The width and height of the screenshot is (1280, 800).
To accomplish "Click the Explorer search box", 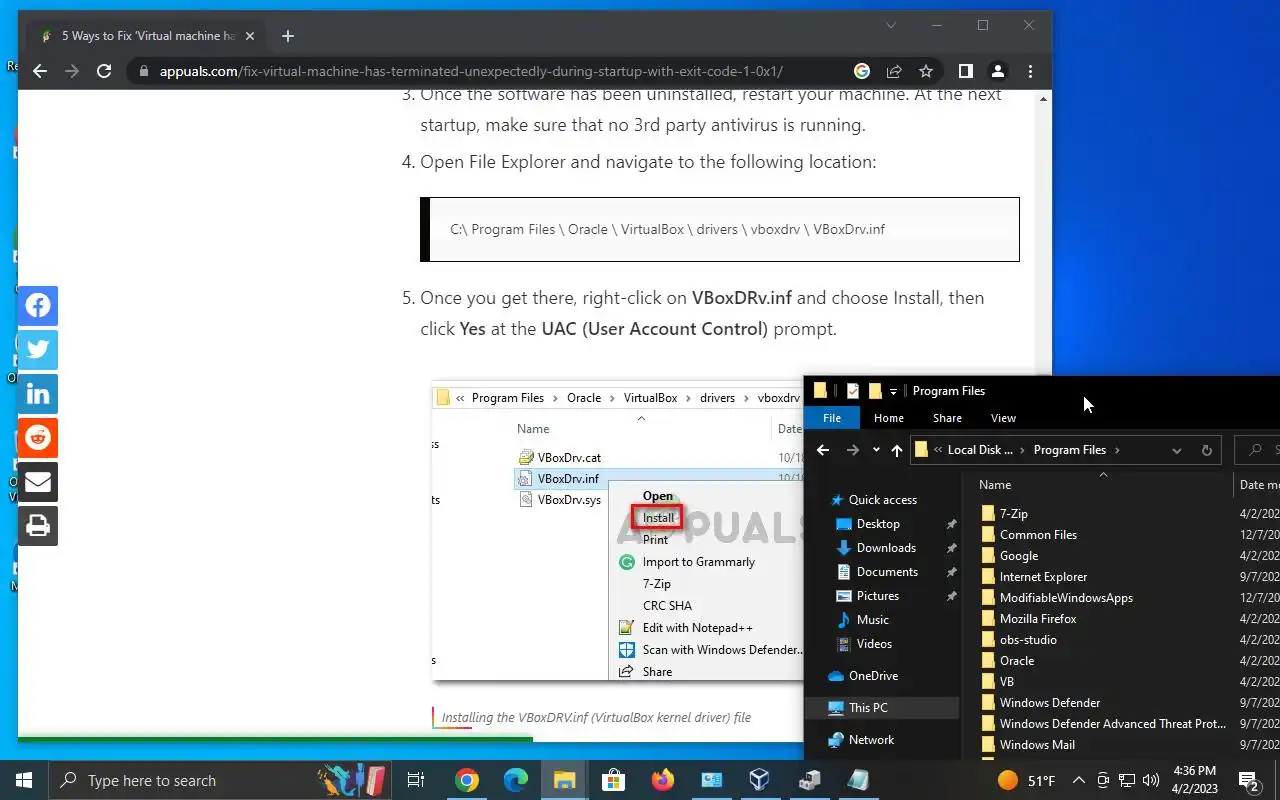I will coord(1257,450).
